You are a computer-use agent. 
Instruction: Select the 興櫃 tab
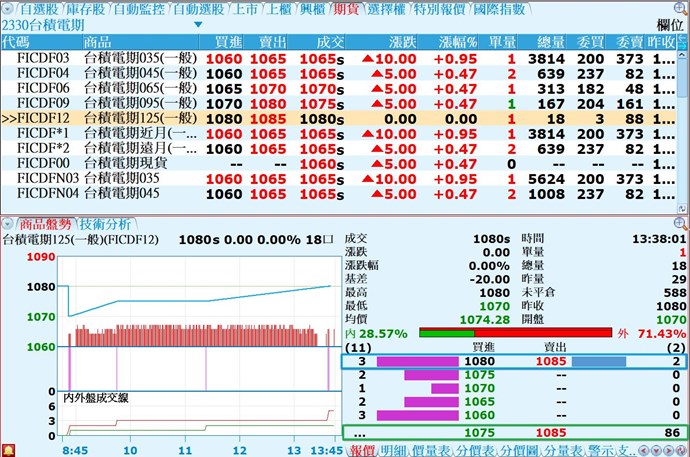click(312, 9)
